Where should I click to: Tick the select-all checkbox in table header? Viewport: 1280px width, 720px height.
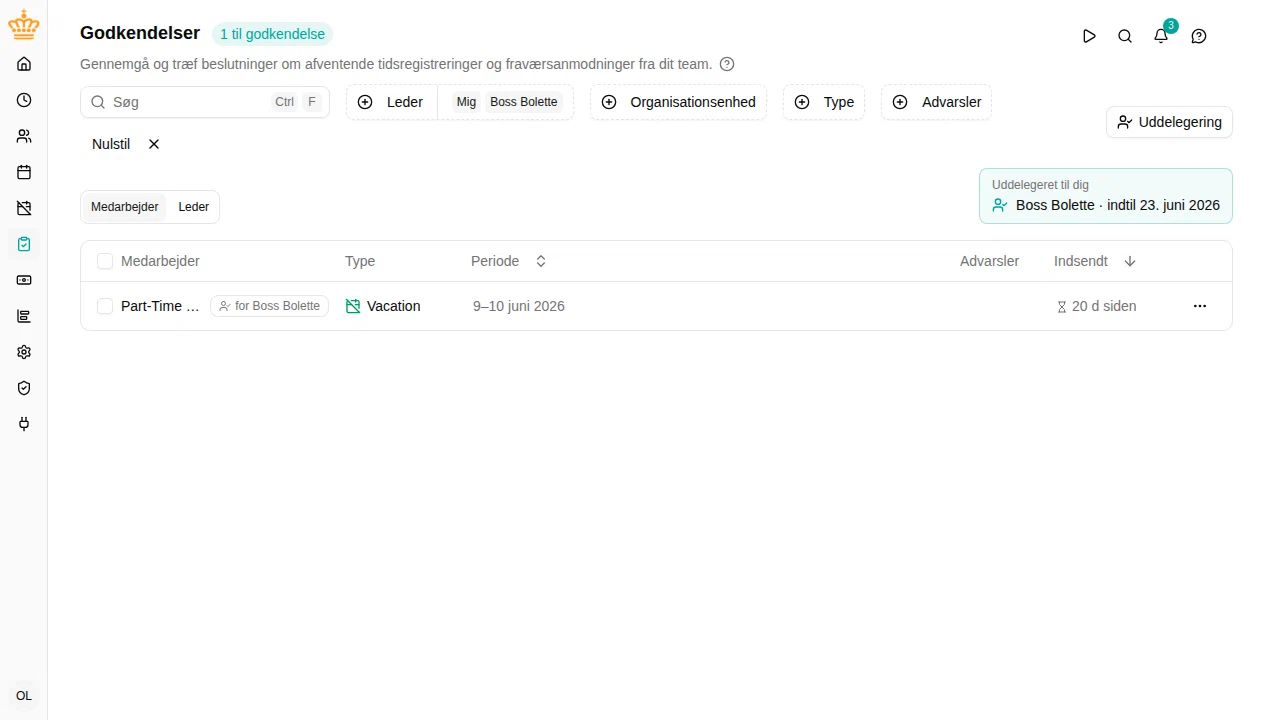click(x=105, y=261)
